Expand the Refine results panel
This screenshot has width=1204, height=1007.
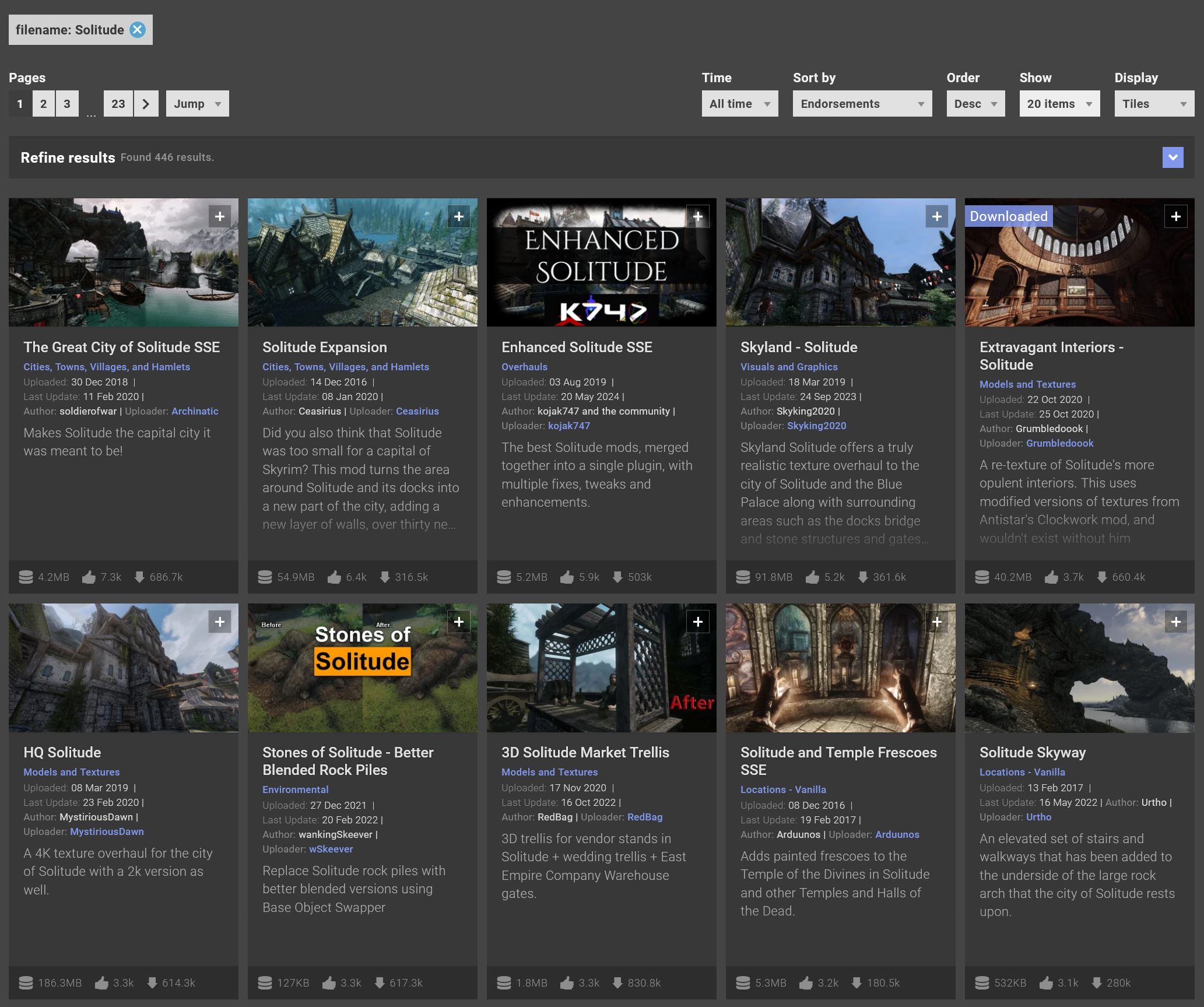pos(1173,157)
